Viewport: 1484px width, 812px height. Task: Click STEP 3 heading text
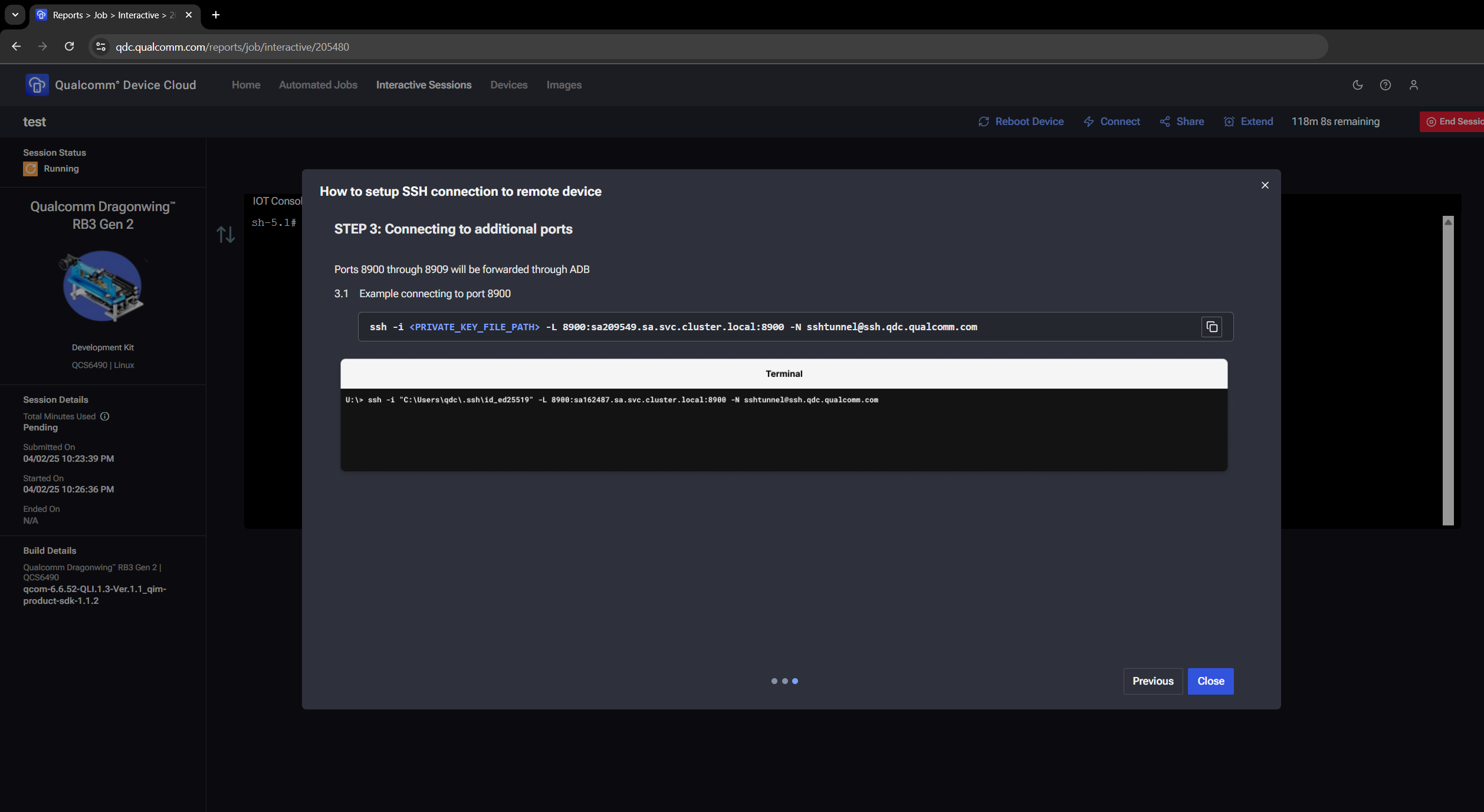point(453,229)
